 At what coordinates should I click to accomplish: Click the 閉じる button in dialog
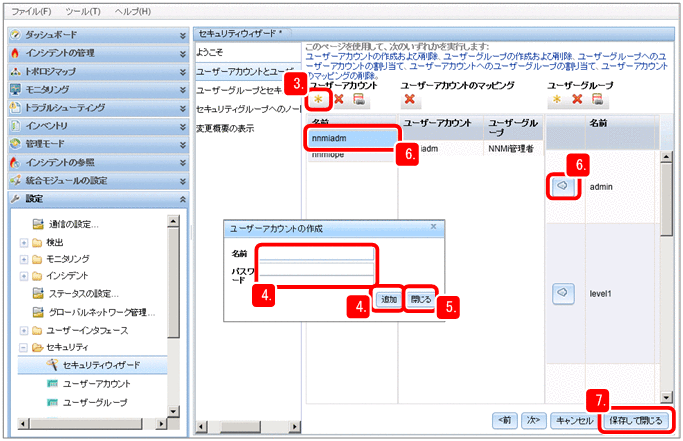421,299
